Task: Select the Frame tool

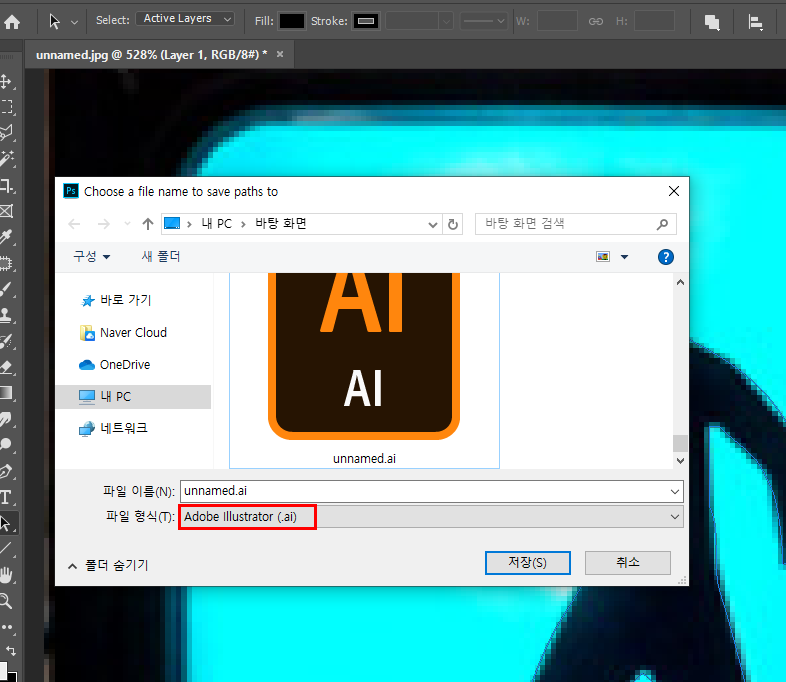Action: coord(6,211)
